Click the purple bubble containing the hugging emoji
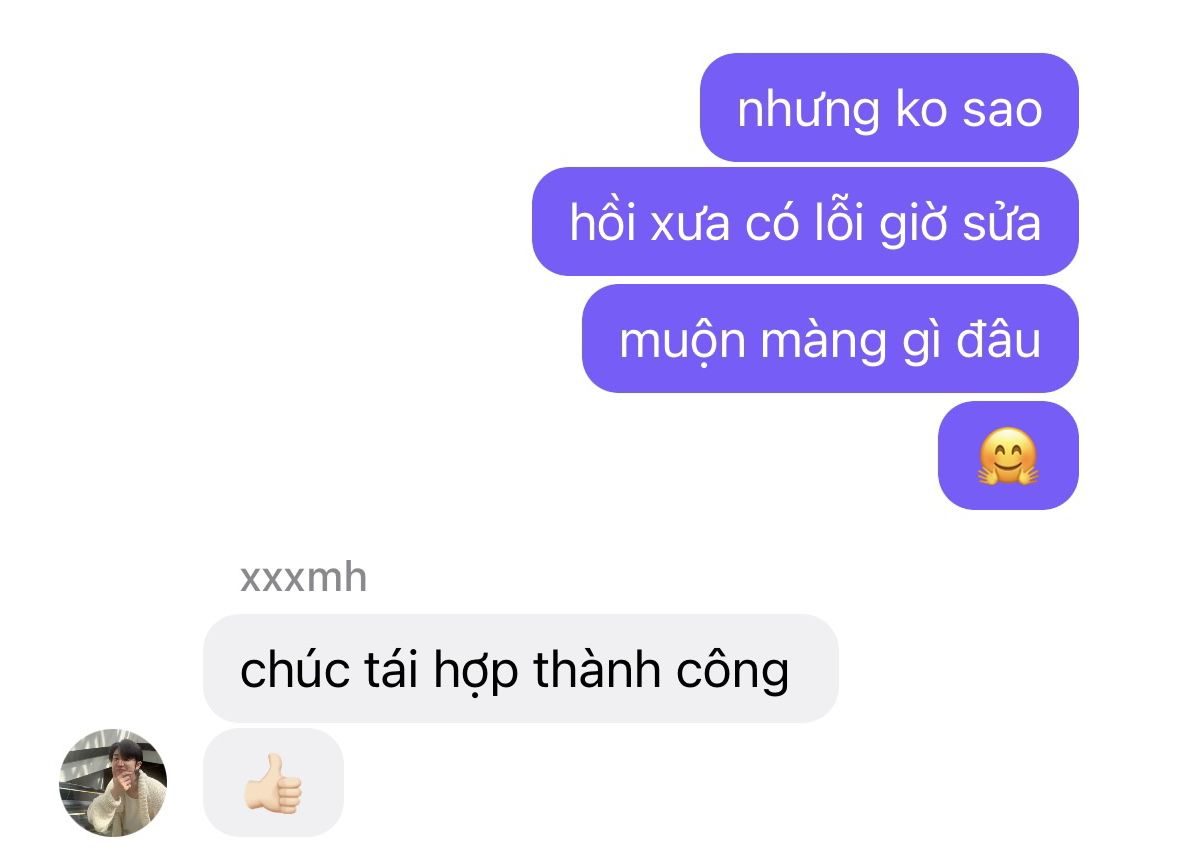Screen dimensions: 1202x852 (x=1008, y=456)
